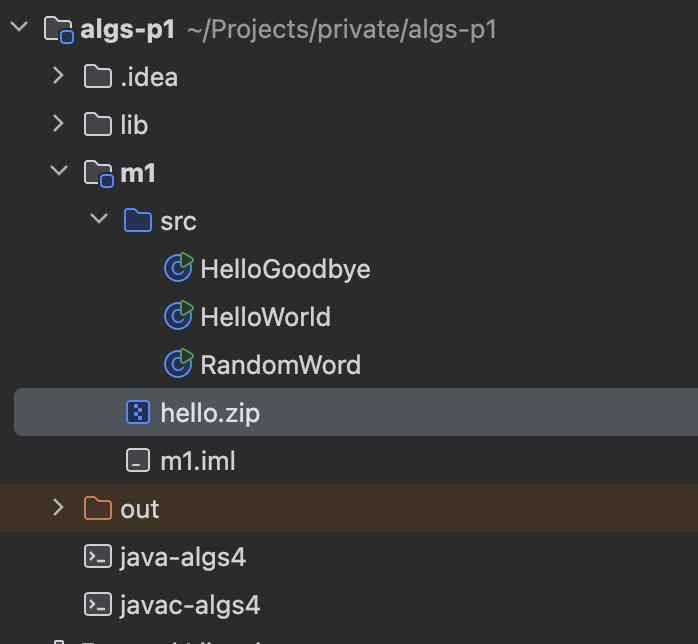Click the javac-algs4 shell script icon
This screenshot has height=644, width=698.
coord(98,604)
